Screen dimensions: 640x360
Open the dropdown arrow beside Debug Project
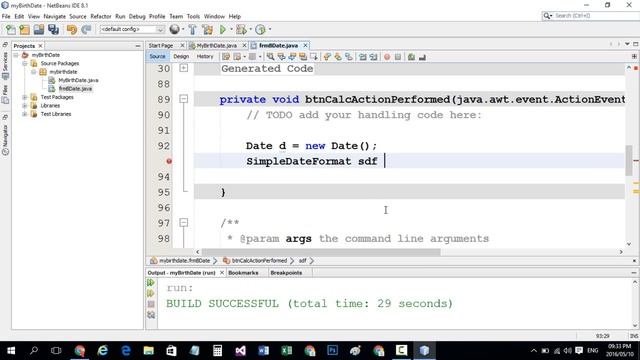click(250, 29)
